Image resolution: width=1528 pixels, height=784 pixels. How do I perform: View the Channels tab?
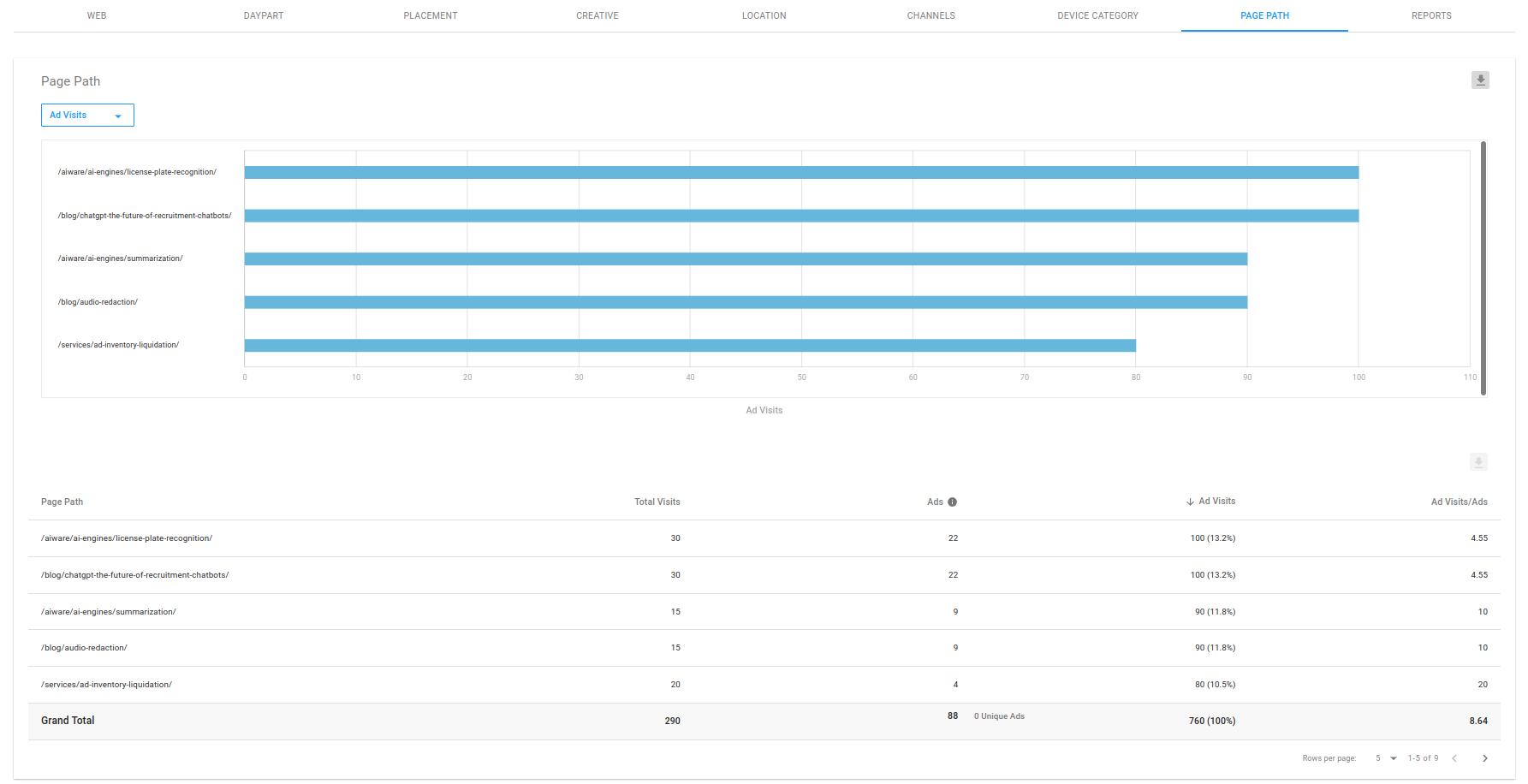click(931, 16)
